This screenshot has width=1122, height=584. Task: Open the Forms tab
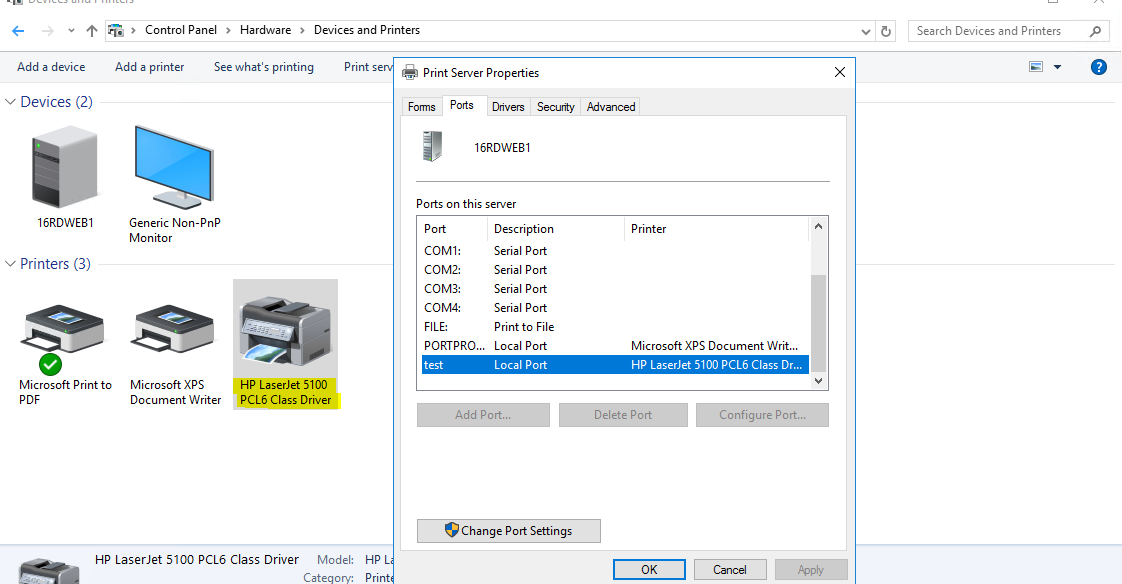(421, 106)
